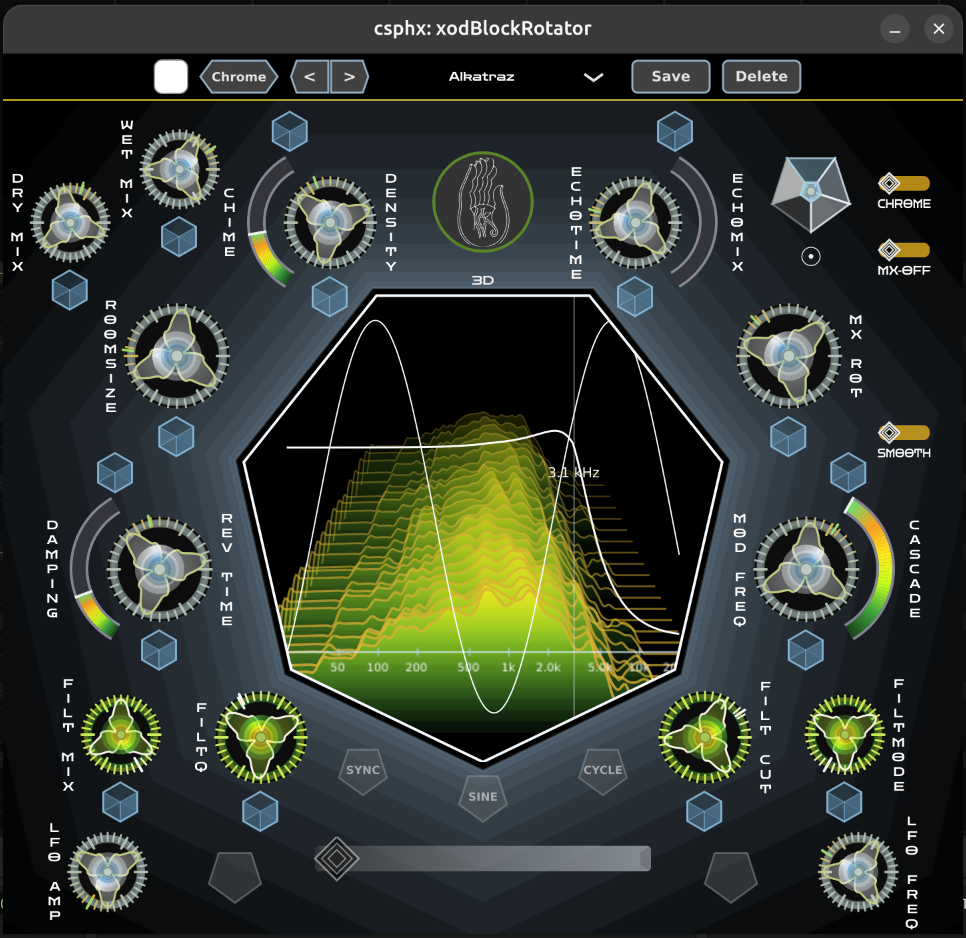Click the Dry Mix knob
Image resolution: width=966 pixels, height=938 pixels.
70,223
